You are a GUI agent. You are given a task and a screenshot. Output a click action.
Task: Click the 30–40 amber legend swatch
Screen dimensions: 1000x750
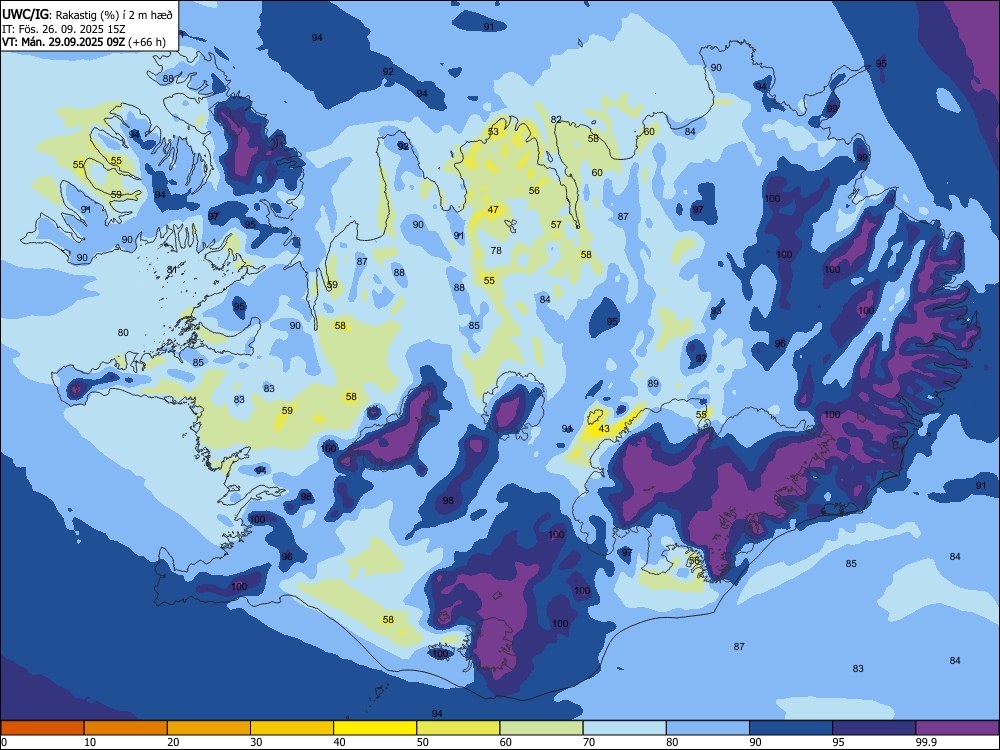click(x=292, y=728)
